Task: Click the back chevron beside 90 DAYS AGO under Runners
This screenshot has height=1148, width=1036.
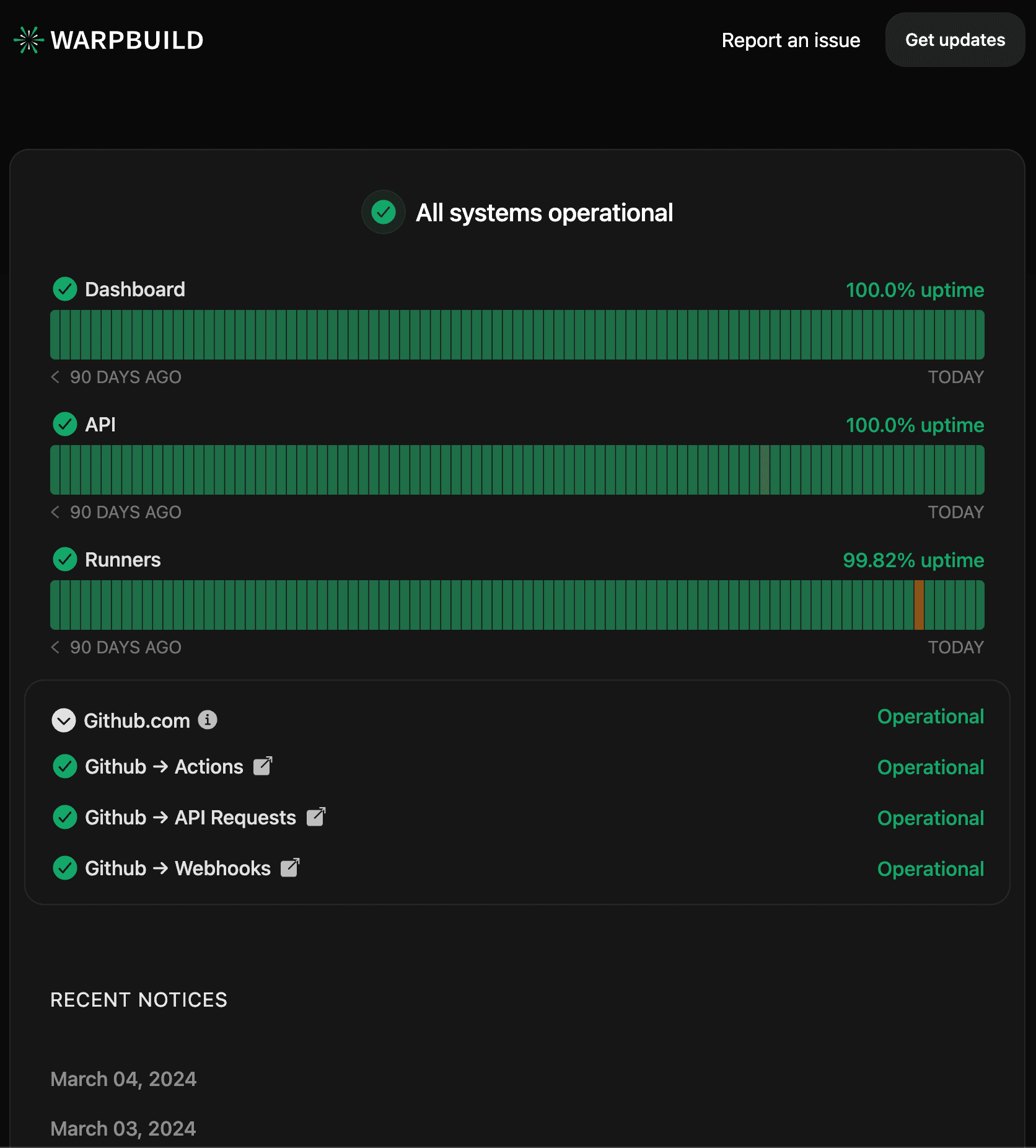Action: pyautogui.click(x=55, y=647)
